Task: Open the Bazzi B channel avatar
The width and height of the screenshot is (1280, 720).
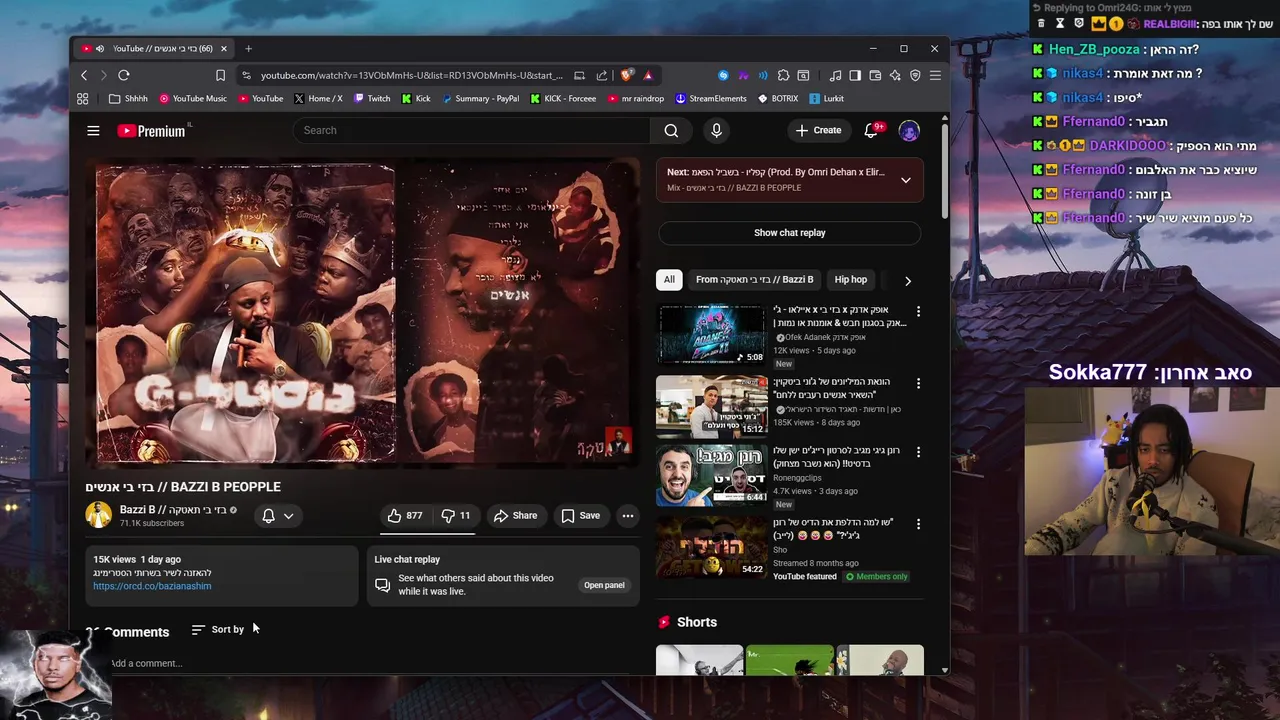Action: pyautogui.click(x=98, y=515)
